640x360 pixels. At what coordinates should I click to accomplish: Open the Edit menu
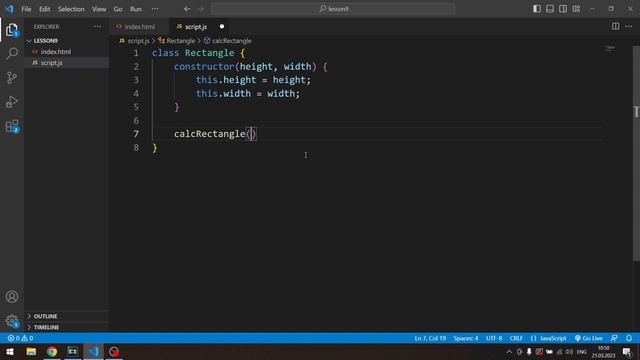coord(44,9)
